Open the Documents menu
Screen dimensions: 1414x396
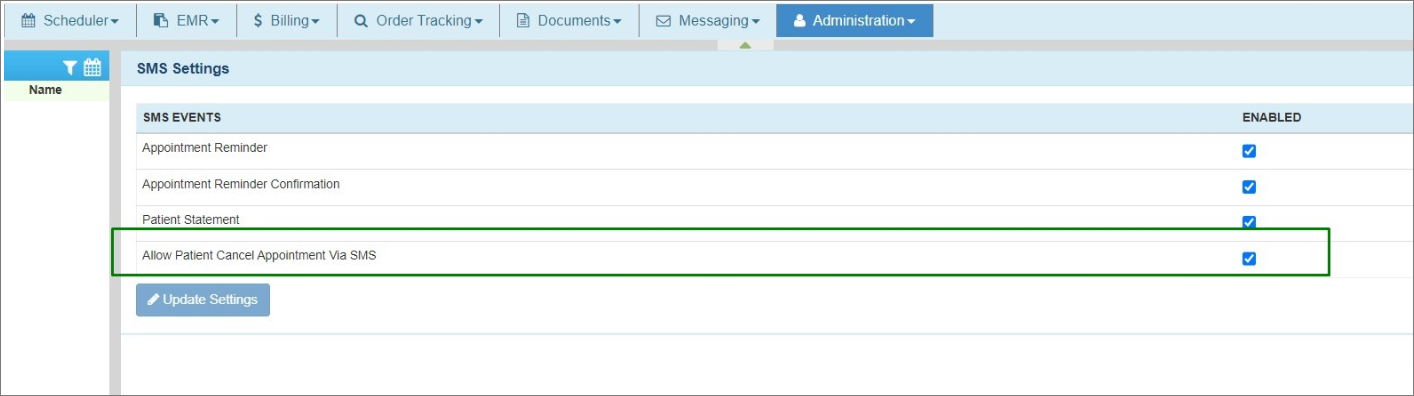(568, 20)
